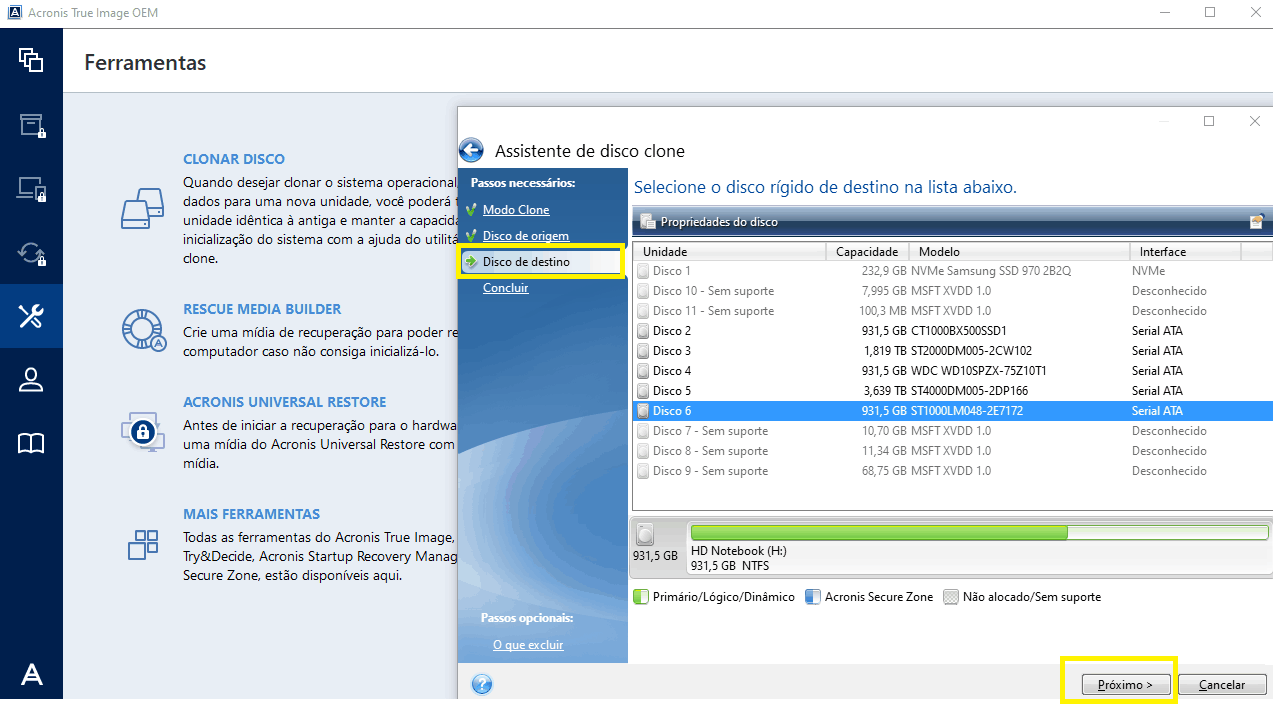The image size is (1274, 708).
Task: Sort by Interface column header
Action: 1186,252
